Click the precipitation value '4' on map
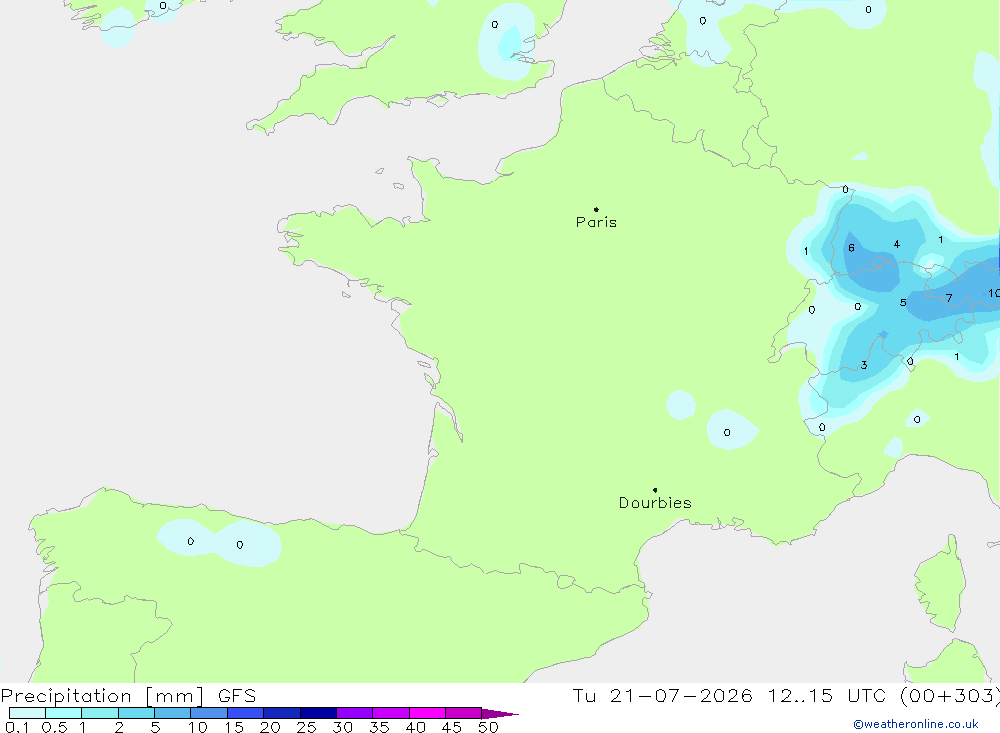This screenshot has width=1000, height=733. (897, 244)
